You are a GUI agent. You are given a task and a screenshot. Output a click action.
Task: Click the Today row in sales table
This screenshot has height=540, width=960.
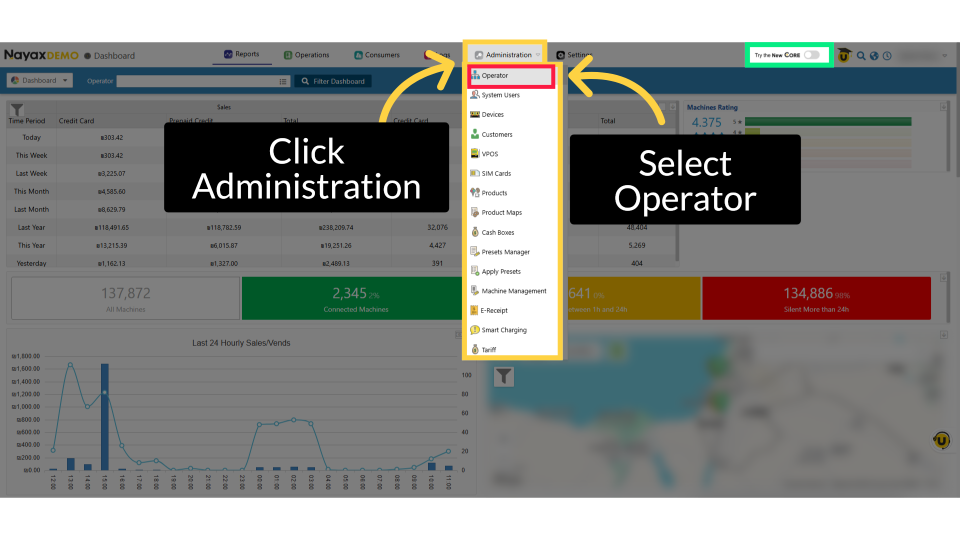point(31,138)
